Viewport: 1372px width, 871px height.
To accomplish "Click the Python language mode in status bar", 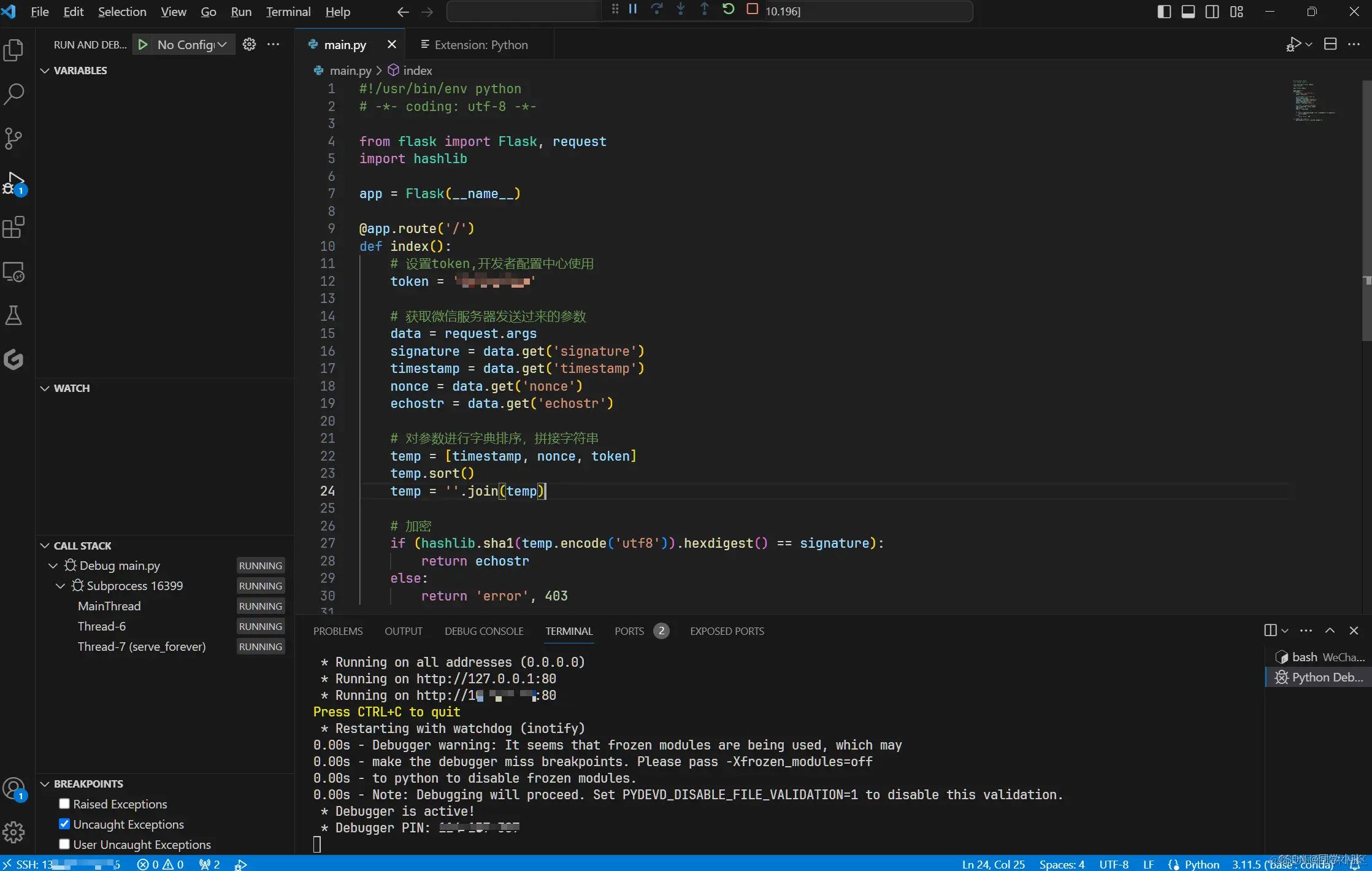I will click(x=1201, y=864).
